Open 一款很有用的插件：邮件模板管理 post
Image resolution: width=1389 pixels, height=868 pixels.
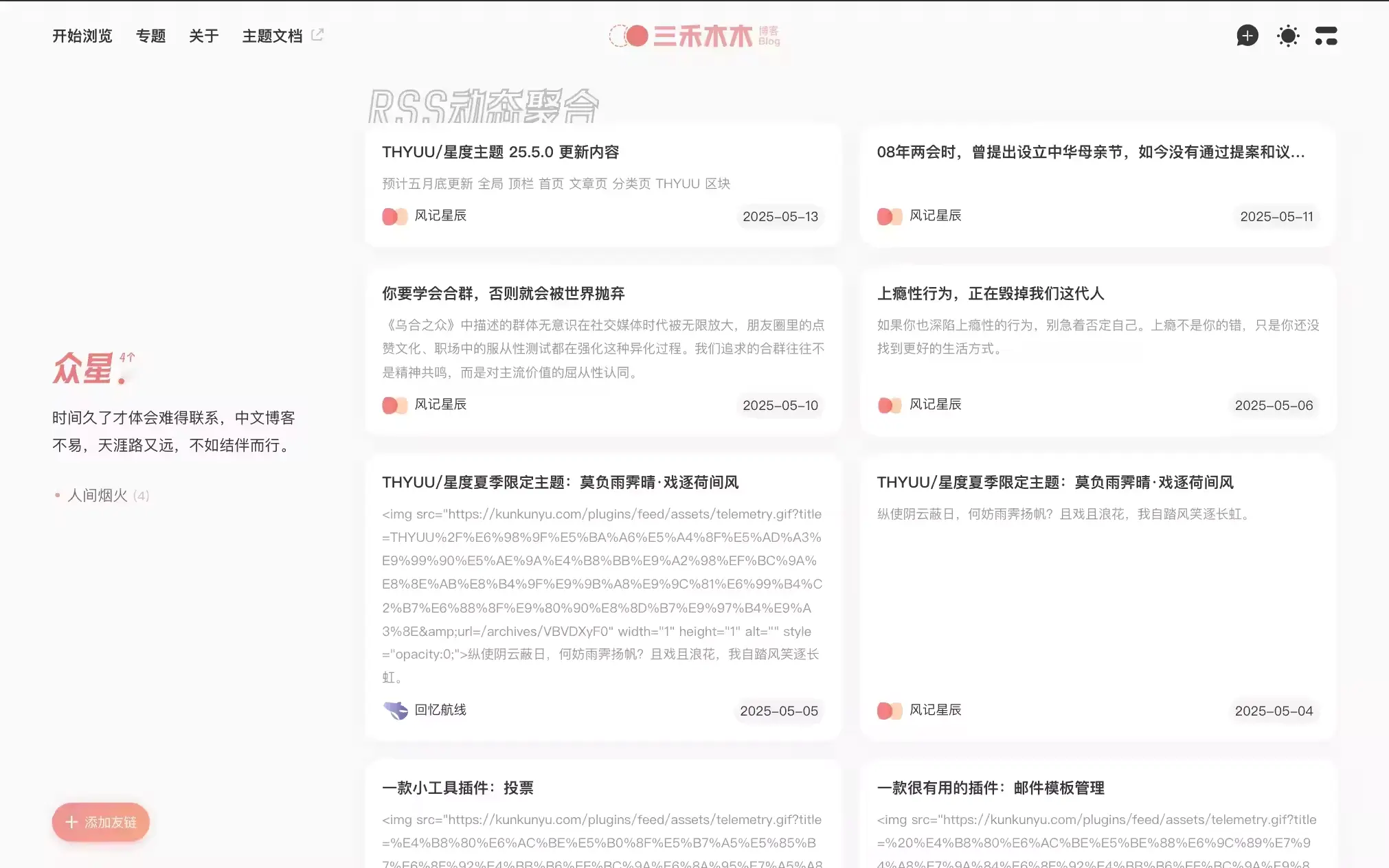point(990,788)
